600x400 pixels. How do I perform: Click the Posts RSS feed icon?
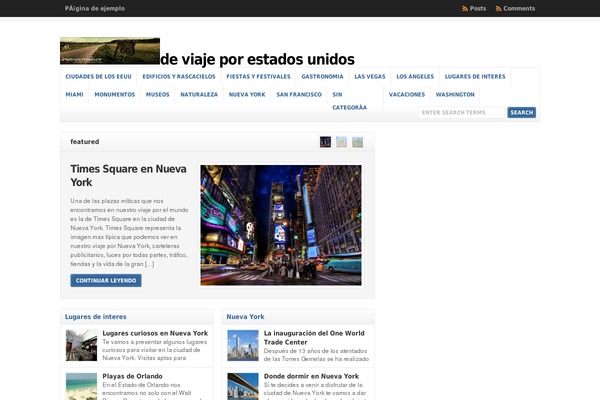coord(465,8)
